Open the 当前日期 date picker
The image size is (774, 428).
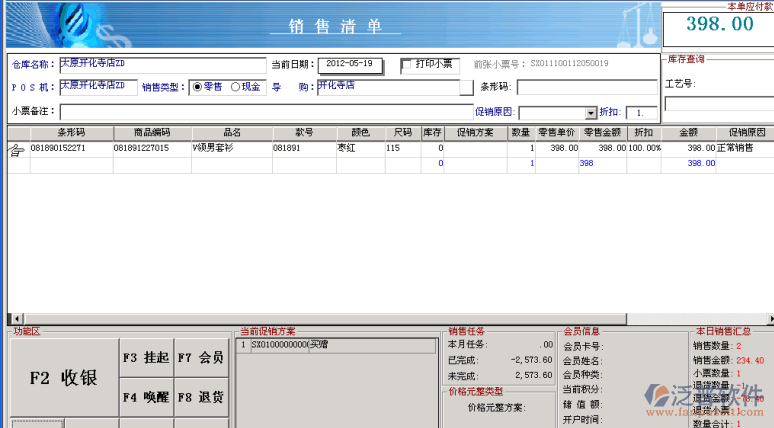pyautogui.click(x=353, y=64)
